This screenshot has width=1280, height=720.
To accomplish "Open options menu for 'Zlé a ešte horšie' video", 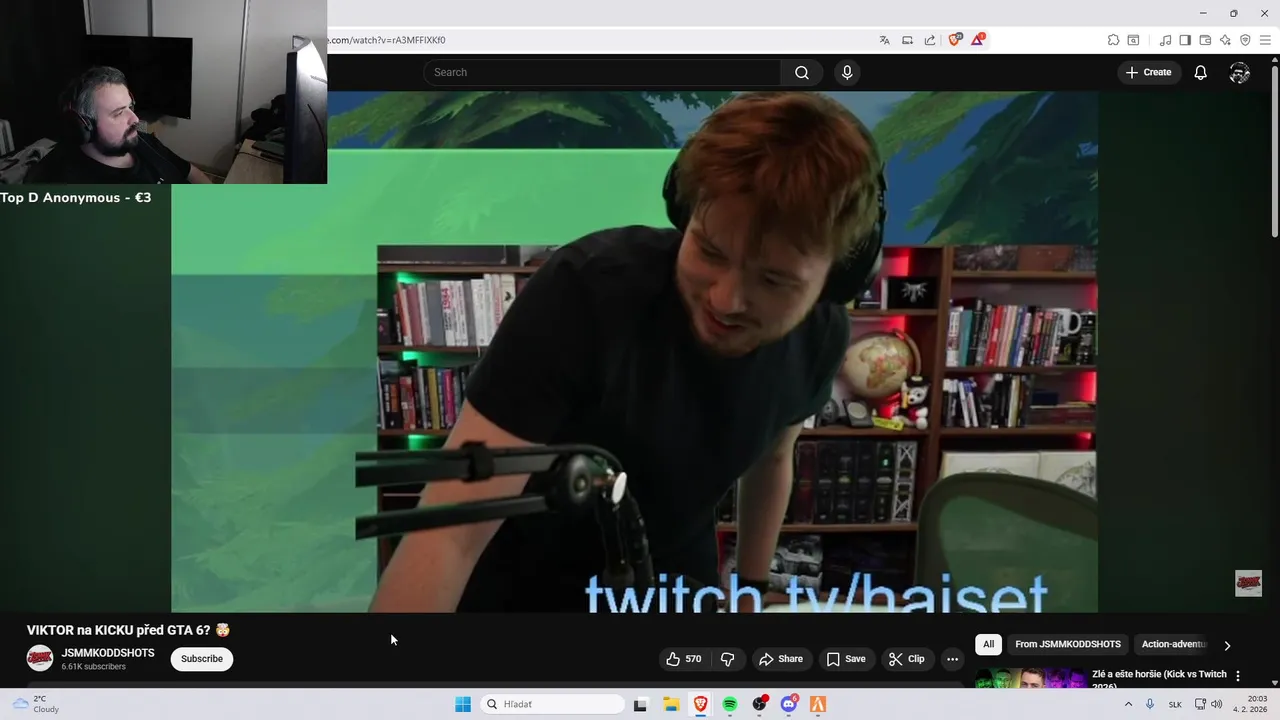I will (1238, 676).
